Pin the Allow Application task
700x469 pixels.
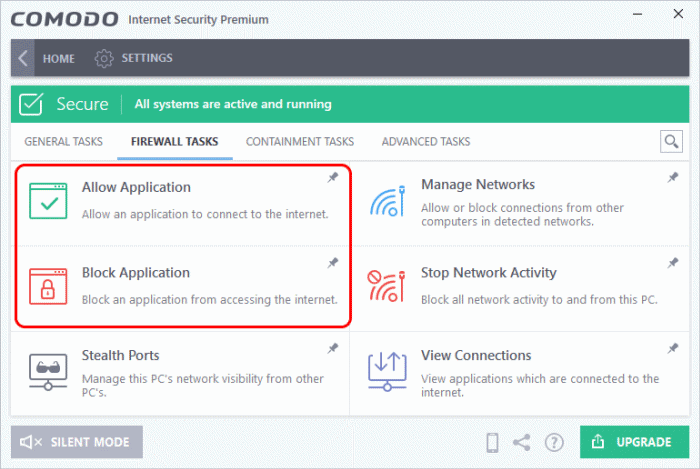333,177
